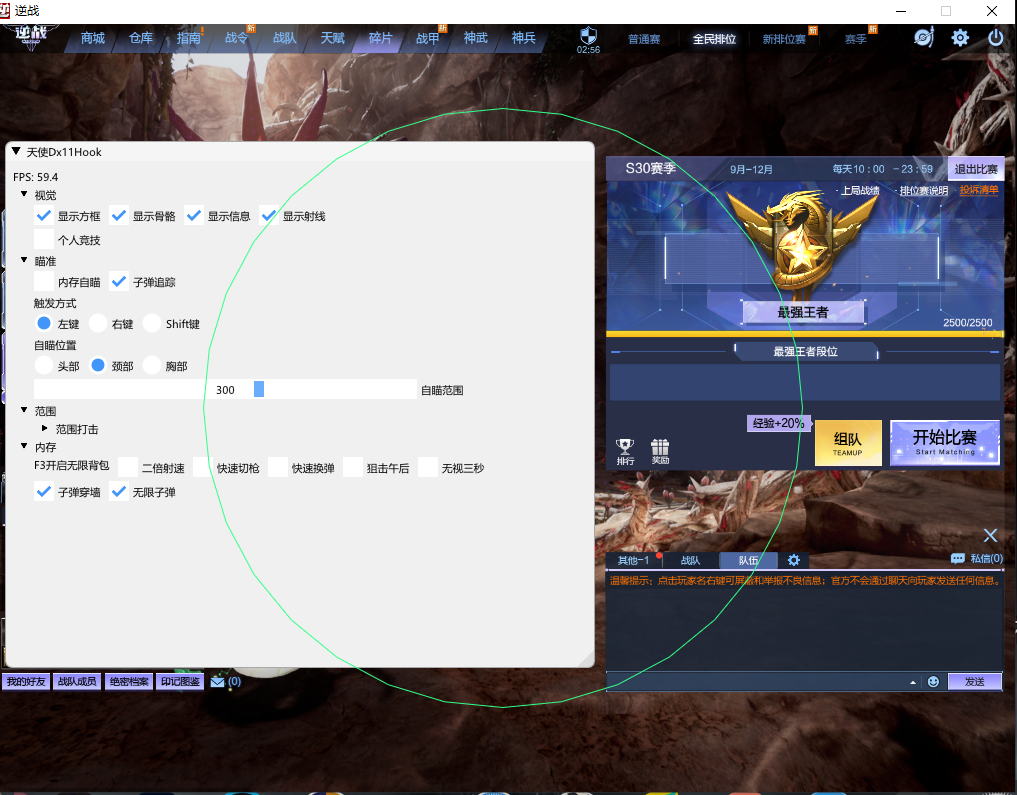Select the 右键 radio button

pyautogui.click(x=98, y=323)
